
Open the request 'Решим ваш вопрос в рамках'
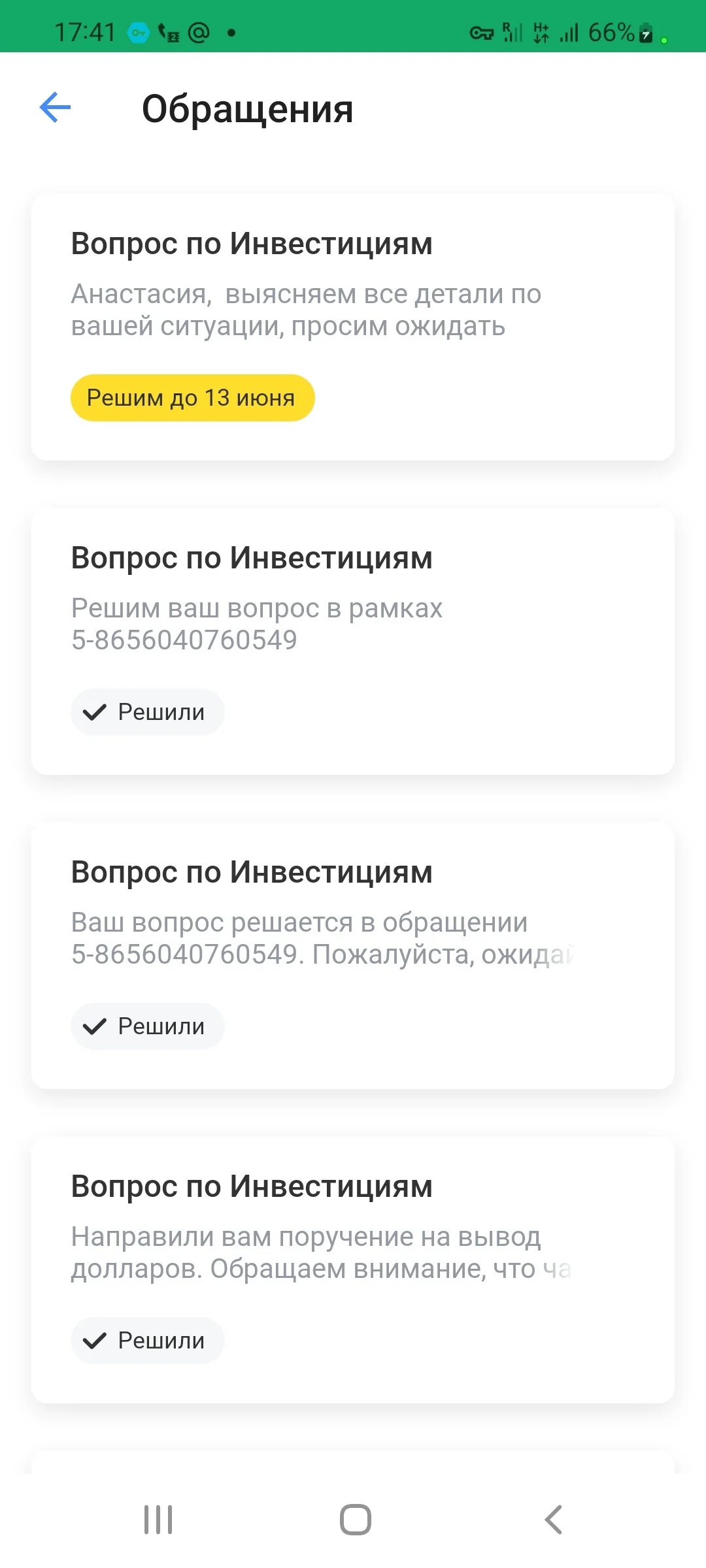pyautogui.click(x=353, y=642)
